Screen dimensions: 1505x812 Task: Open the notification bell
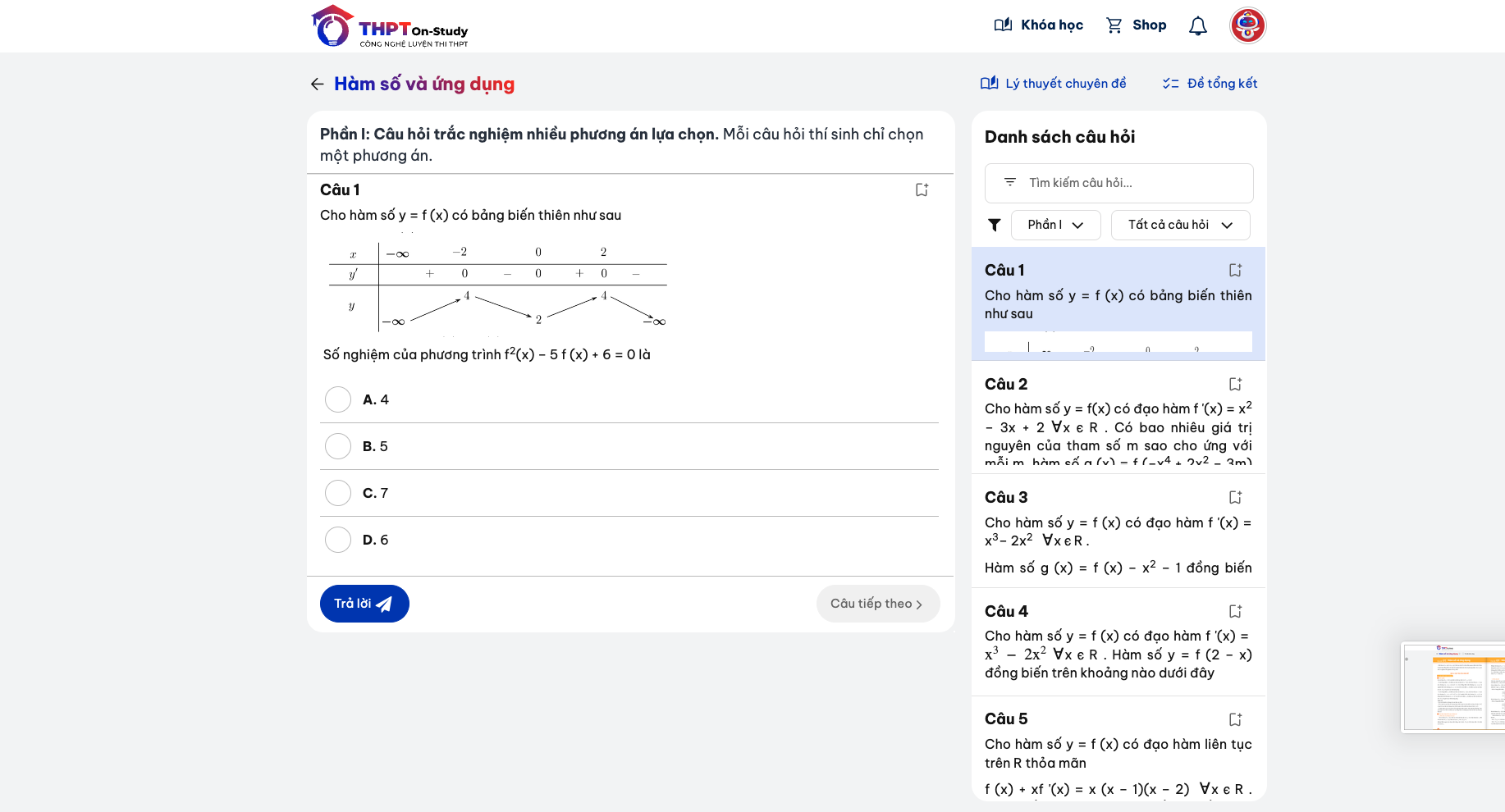[1198, 25]
